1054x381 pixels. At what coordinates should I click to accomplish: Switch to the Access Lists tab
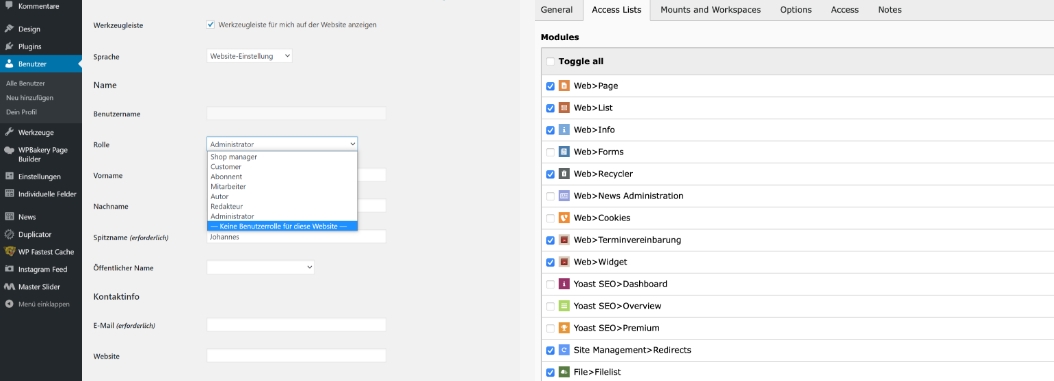coord(616,10)
